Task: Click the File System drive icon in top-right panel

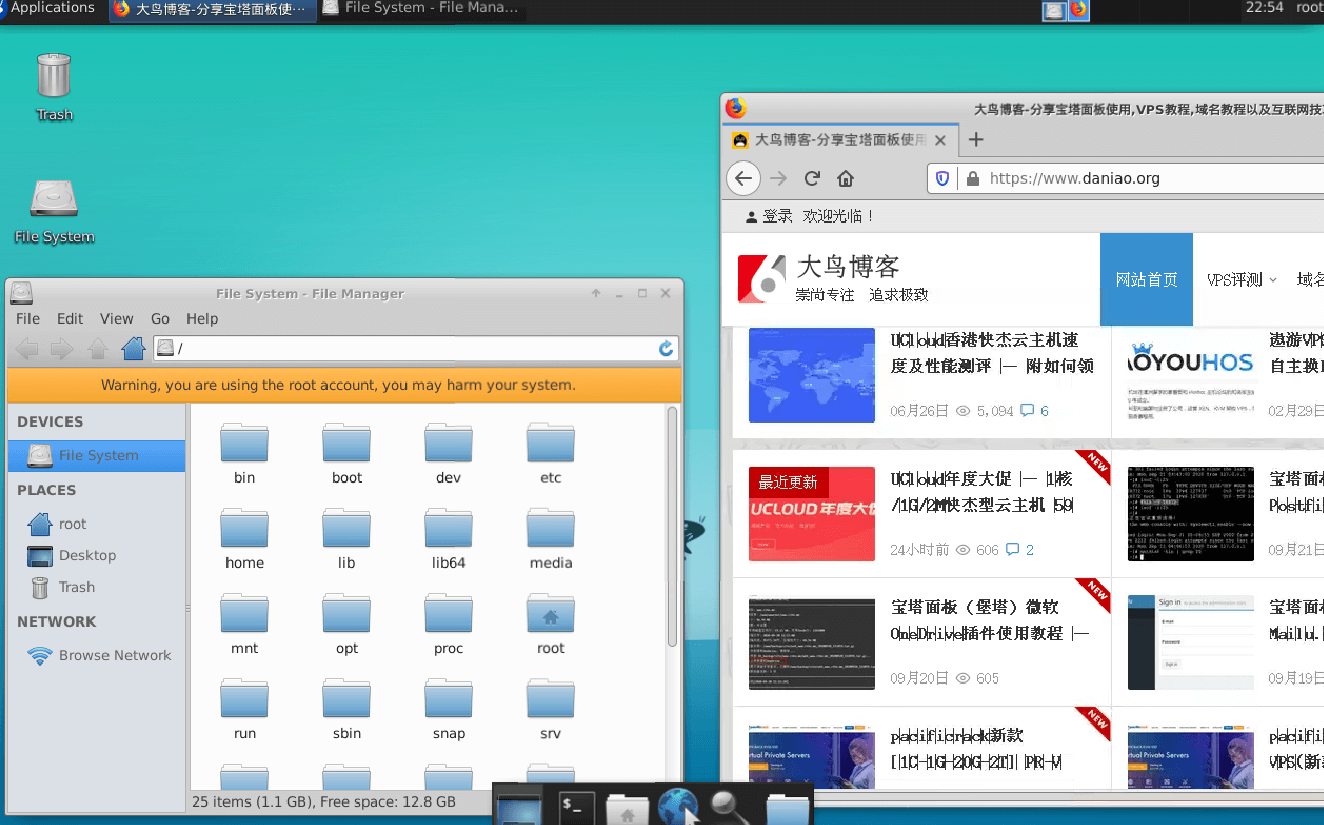Action: [1054, 10]
